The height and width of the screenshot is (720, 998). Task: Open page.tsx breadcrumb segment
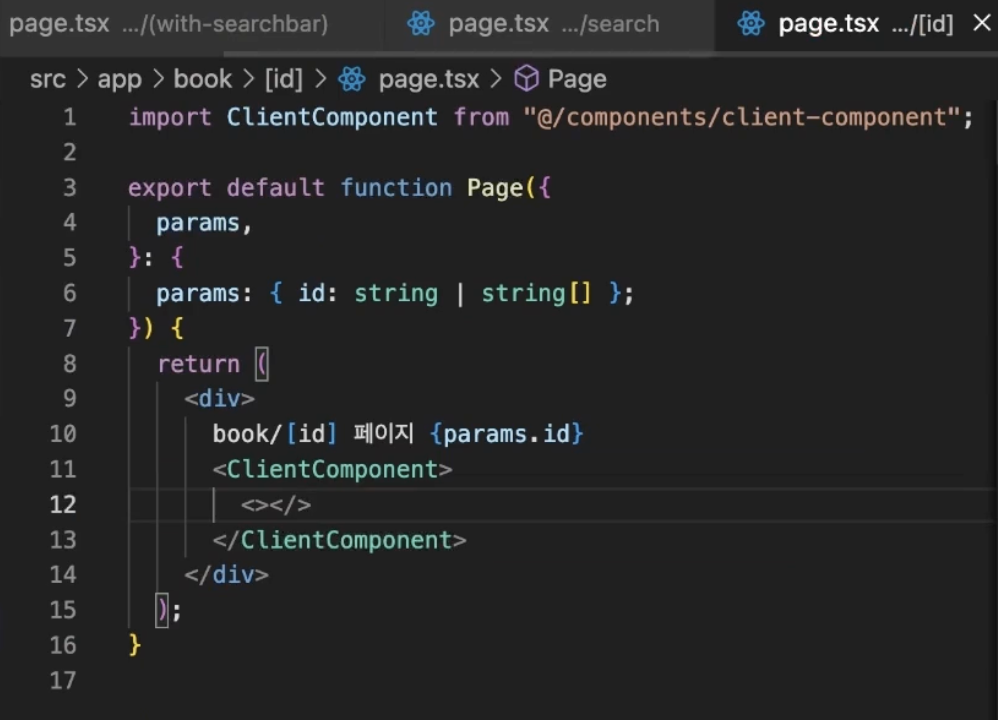tap(428, 80)
